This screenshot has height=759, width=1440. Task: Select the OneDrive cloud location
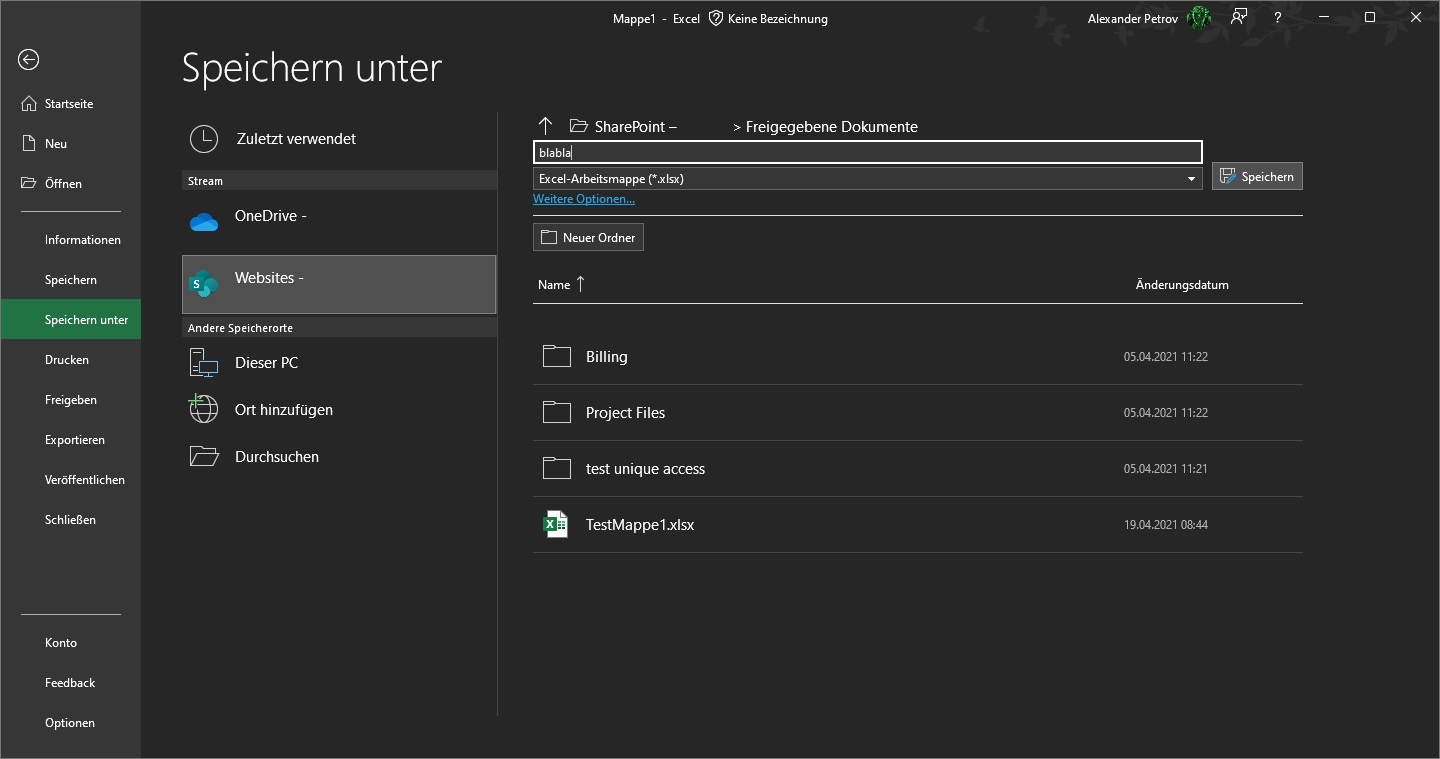coord(339,221)
